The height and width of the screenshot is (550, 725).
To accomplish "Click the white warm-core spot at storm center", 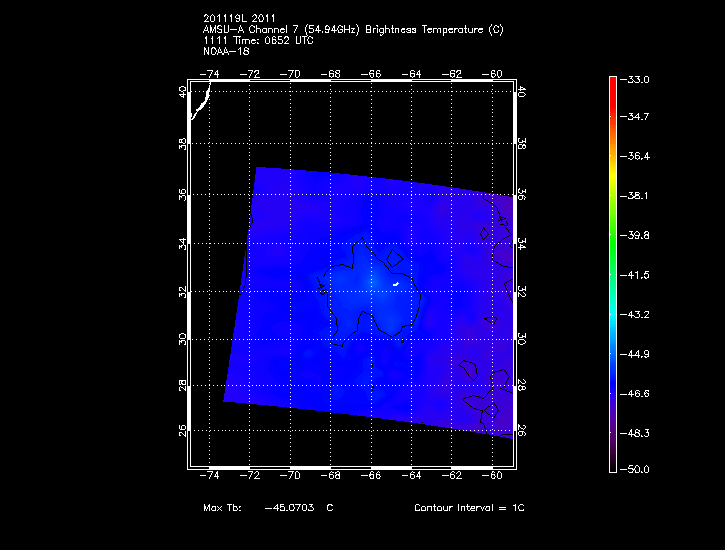I will [396, 284].
